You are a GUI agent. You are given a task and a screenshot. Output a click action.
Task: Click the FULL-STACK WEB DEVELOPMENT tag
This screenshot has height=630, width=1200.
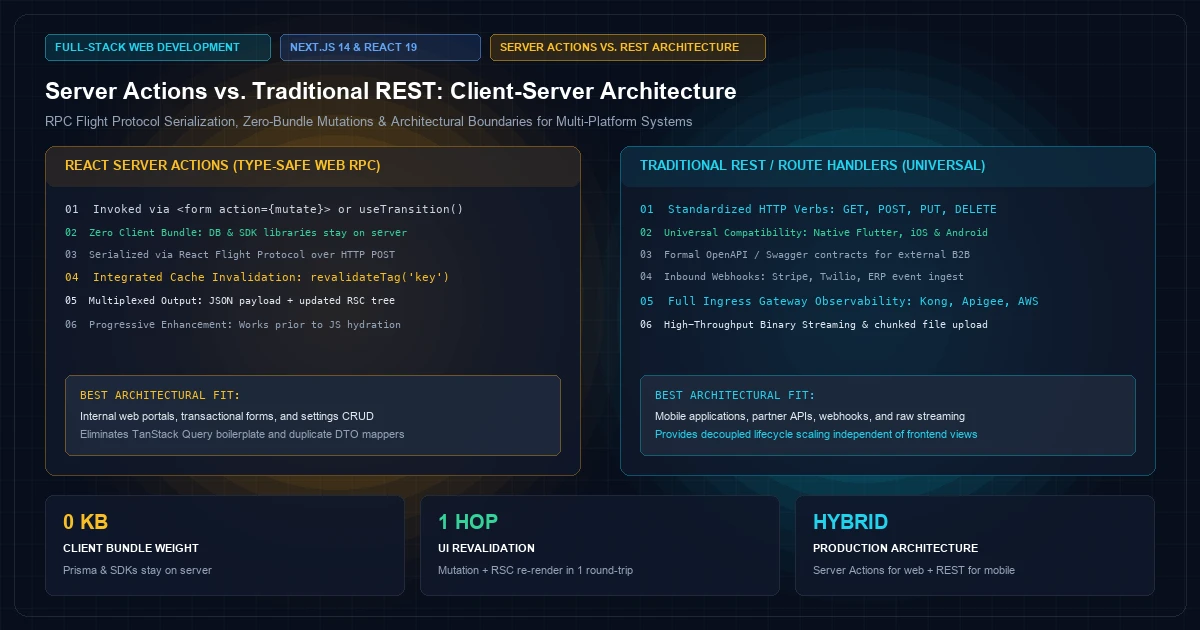(x=158, y=47)
